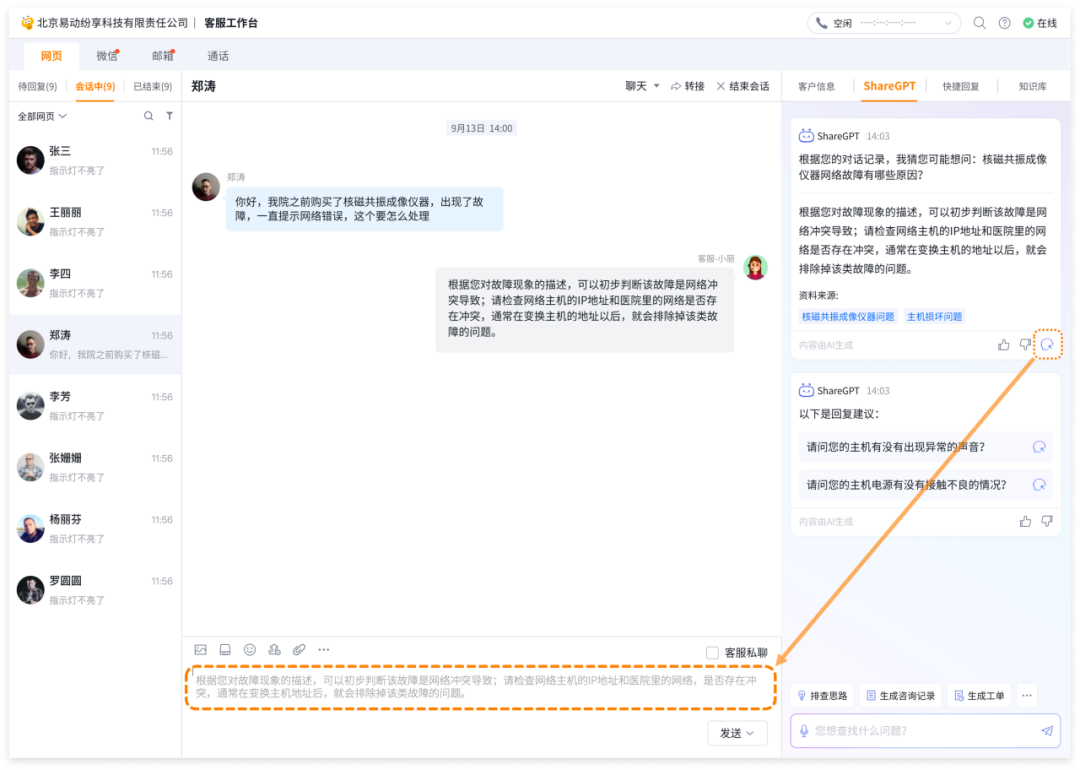Open conversation with 张姗姗
Viewport: 1080px width, 770px height.
click(95, 468)
